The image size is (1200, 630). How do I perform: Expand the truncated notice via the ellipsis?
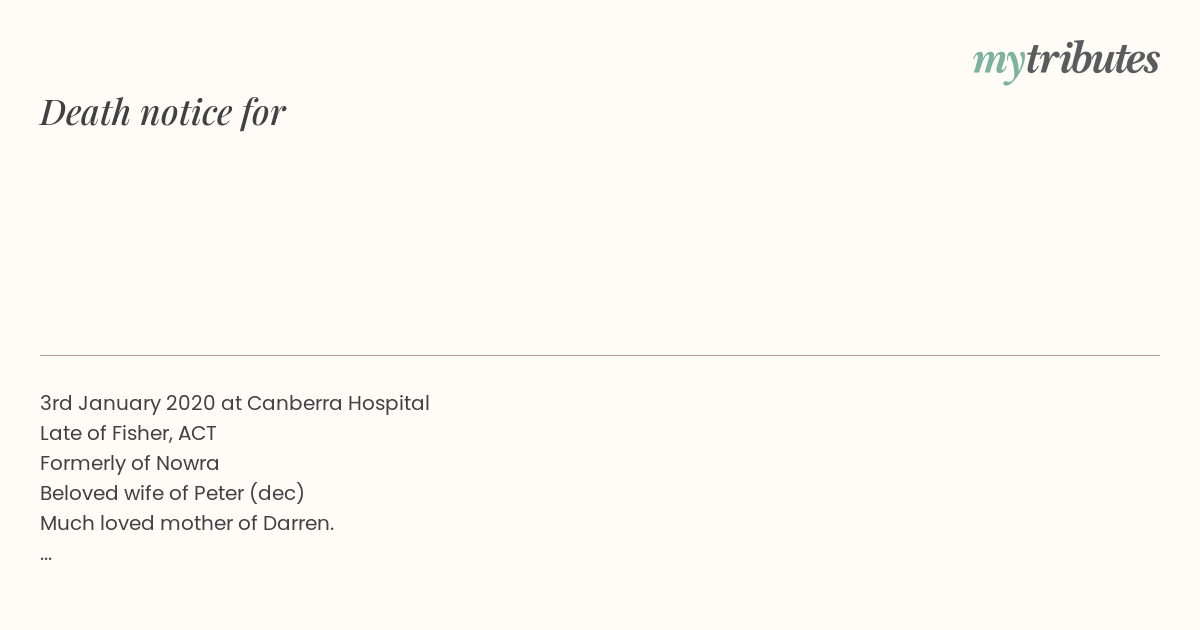pyautogui.click(x=46, y=558)
